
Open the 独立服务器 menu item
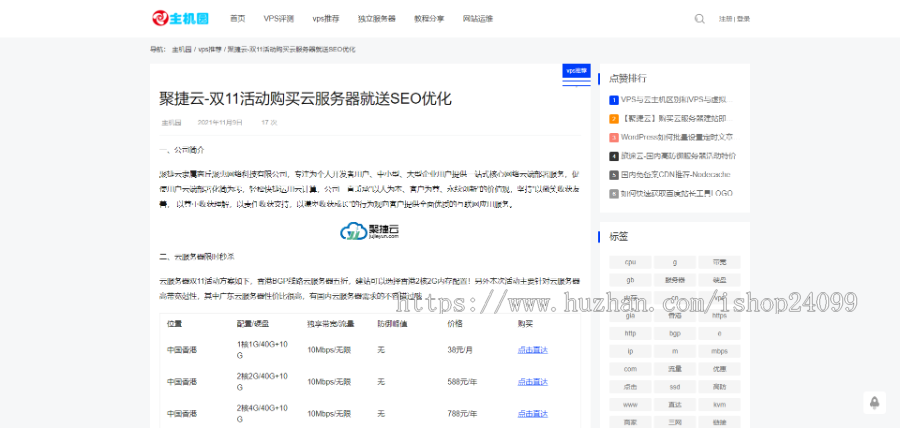[x=377, y=18]
